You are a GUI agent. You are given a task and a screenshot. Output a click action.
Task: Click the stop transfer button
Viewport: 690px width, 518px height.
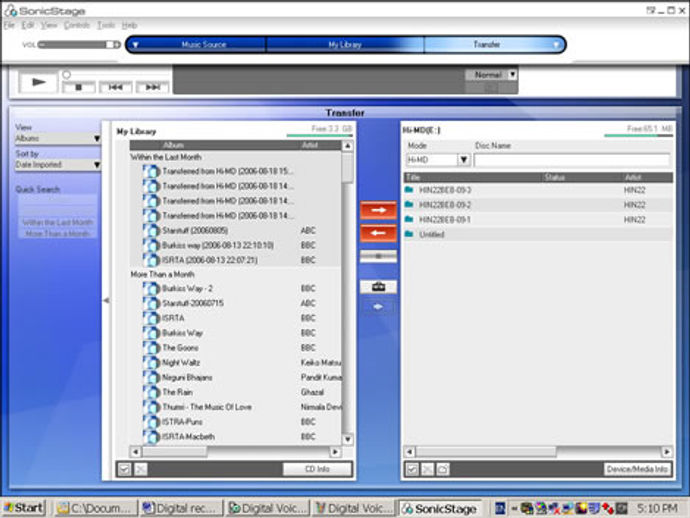pyautogui.click(x=378, y=256)
